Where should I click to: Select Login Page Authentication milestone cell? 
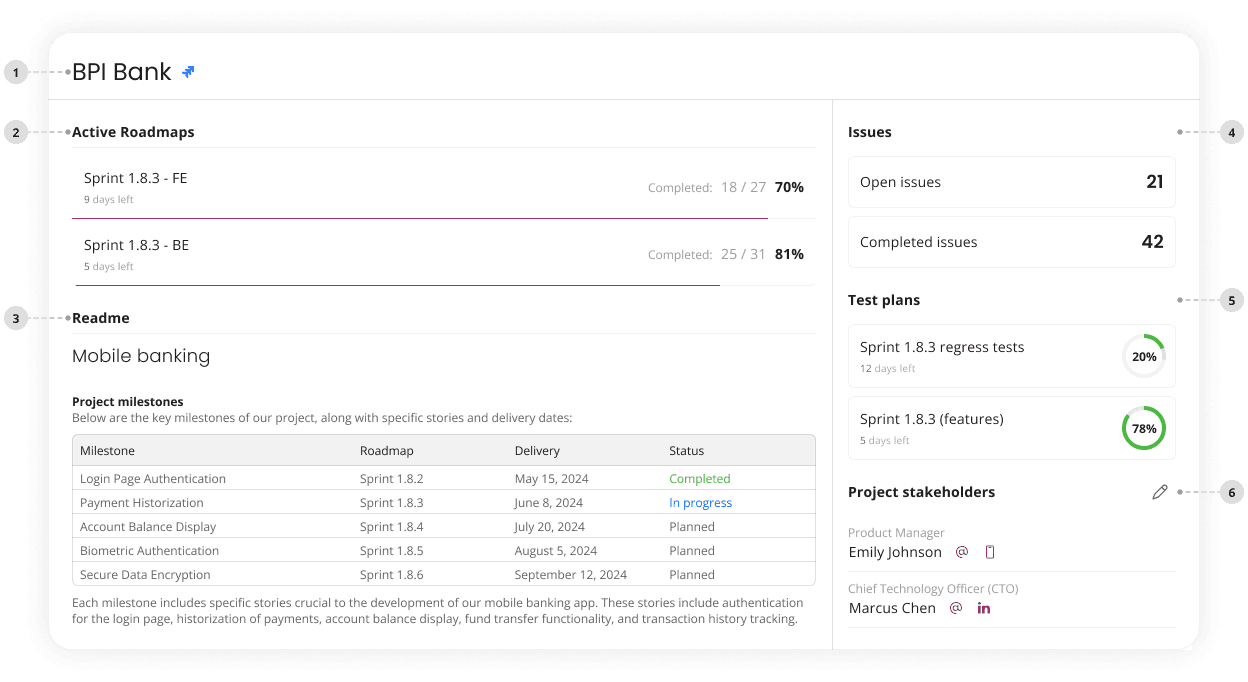153,479
